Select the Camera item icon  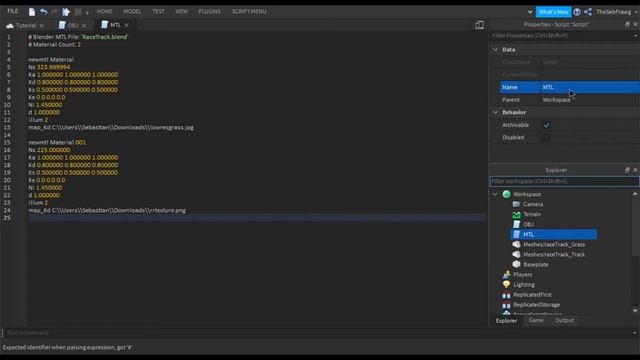516,204
